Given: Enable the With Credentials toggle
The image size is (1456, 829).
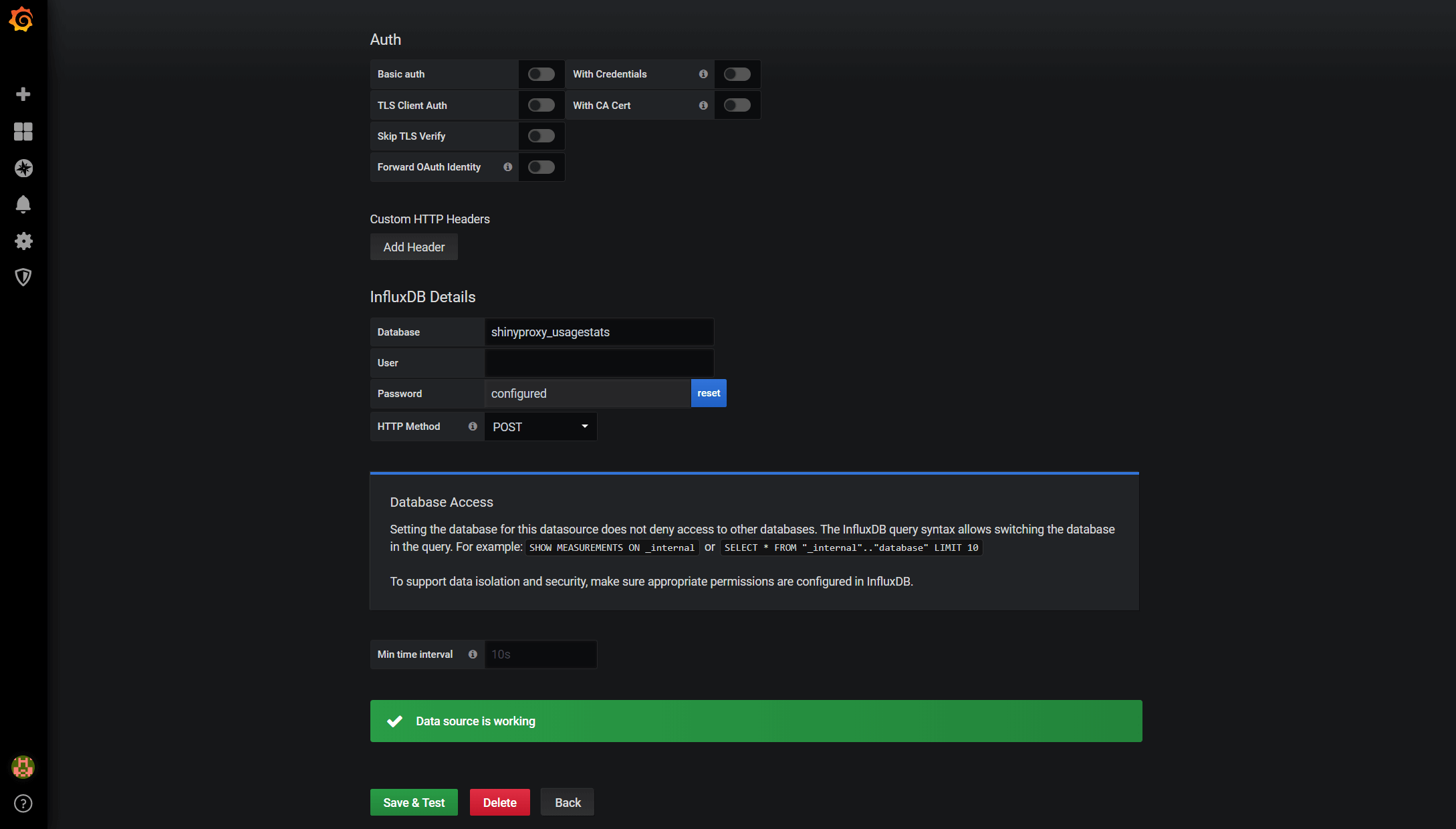Looking at the screenshot, I should pos(737,74).
